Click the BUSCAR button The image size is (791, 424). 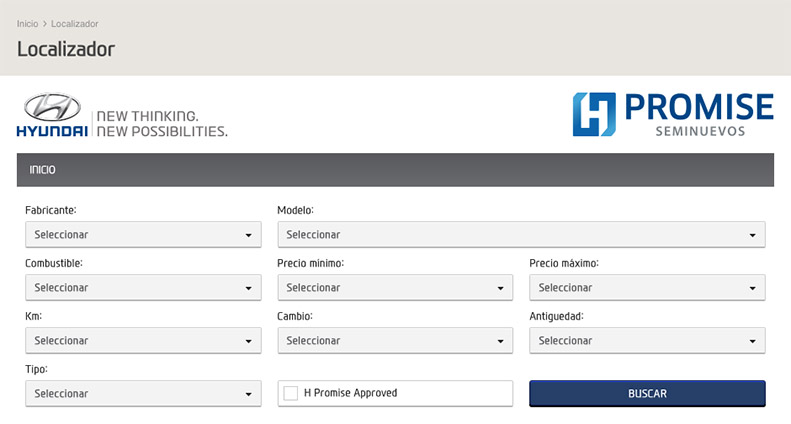tap(647, 393)
